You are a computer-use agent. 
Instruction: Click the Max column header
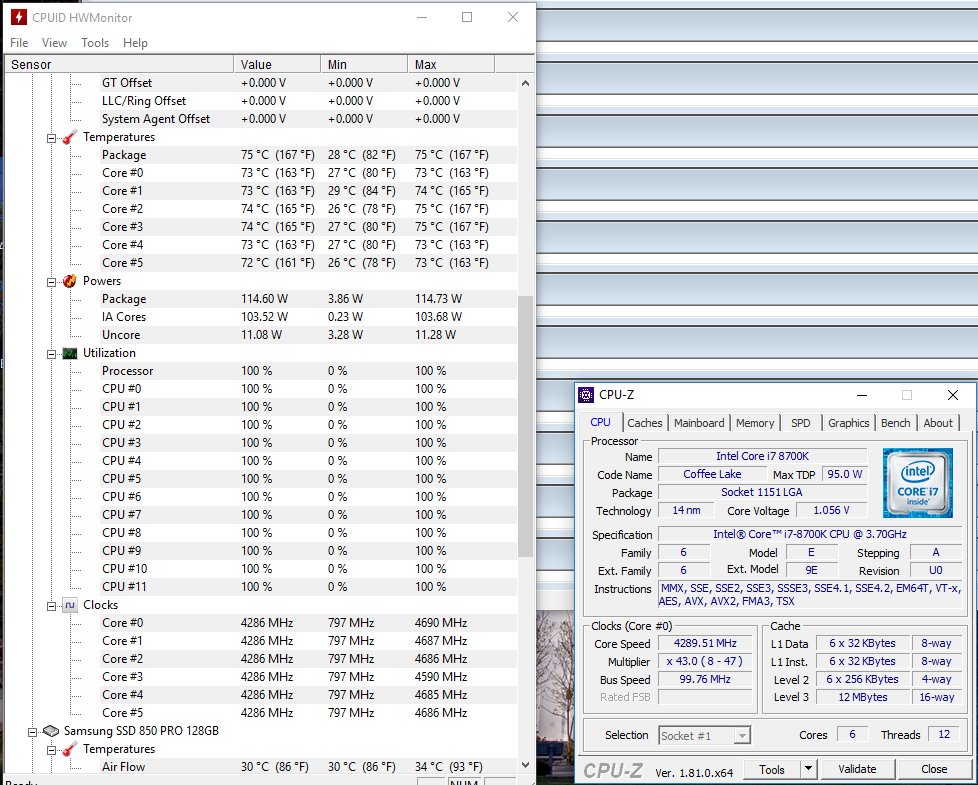pyautogui.click(x=452, y=64)
